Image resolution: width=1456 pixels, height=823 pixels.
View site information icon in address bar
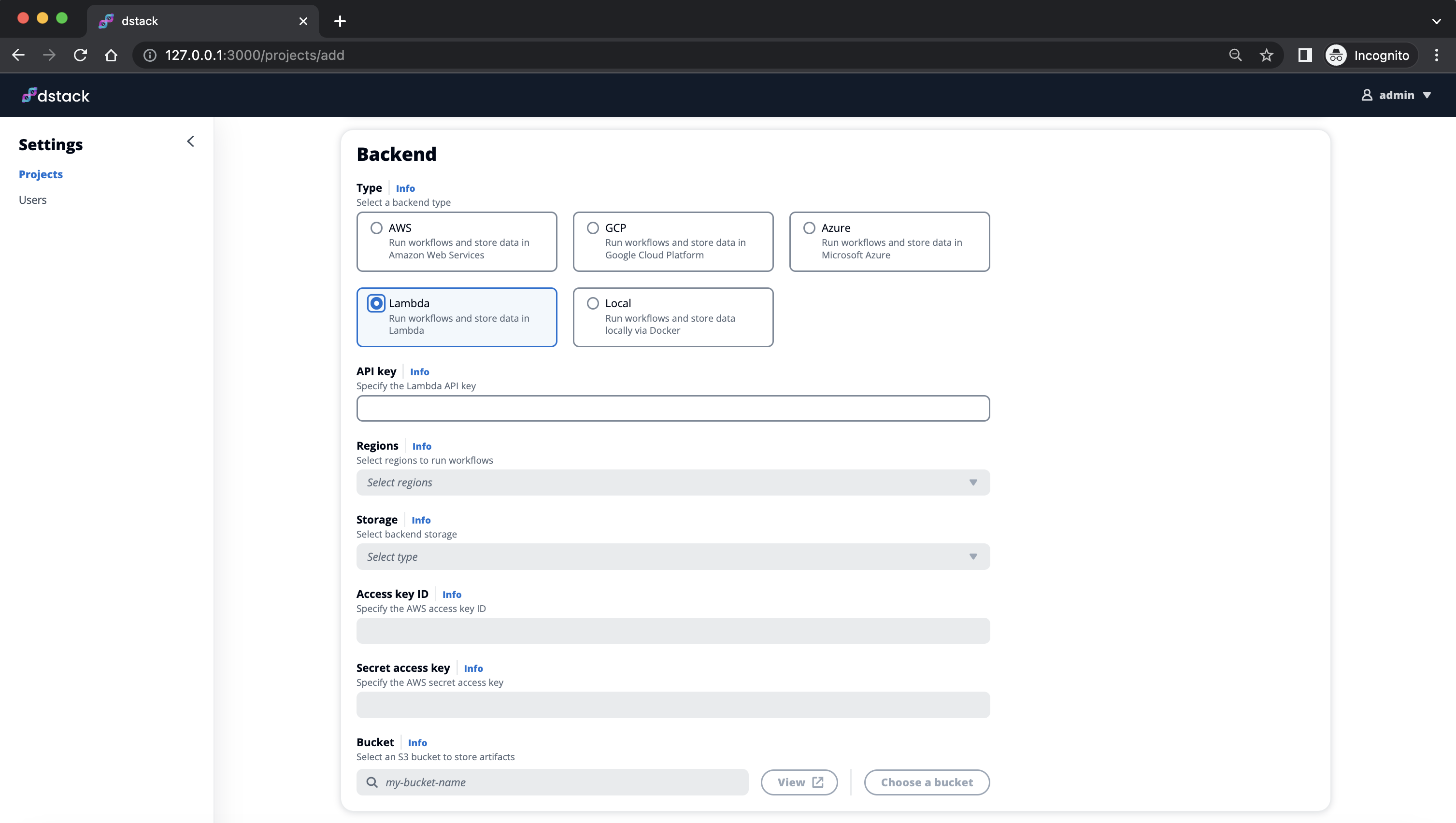pos(150,55)
